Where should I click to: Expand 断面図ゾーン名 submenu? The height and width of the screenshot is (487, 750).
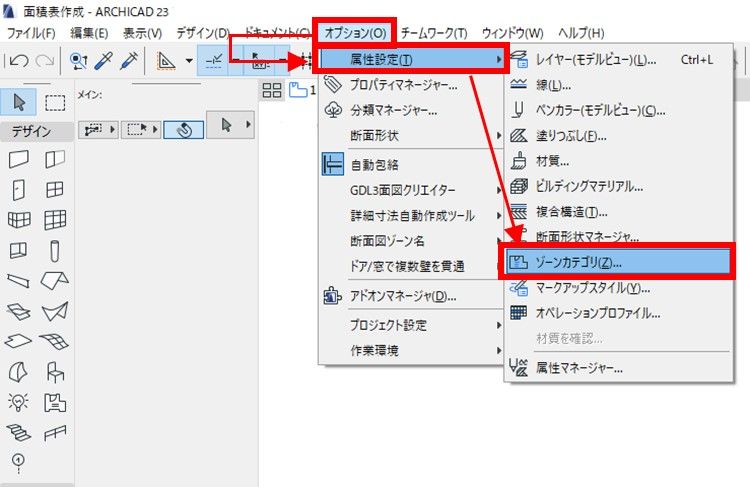[411, 241]
